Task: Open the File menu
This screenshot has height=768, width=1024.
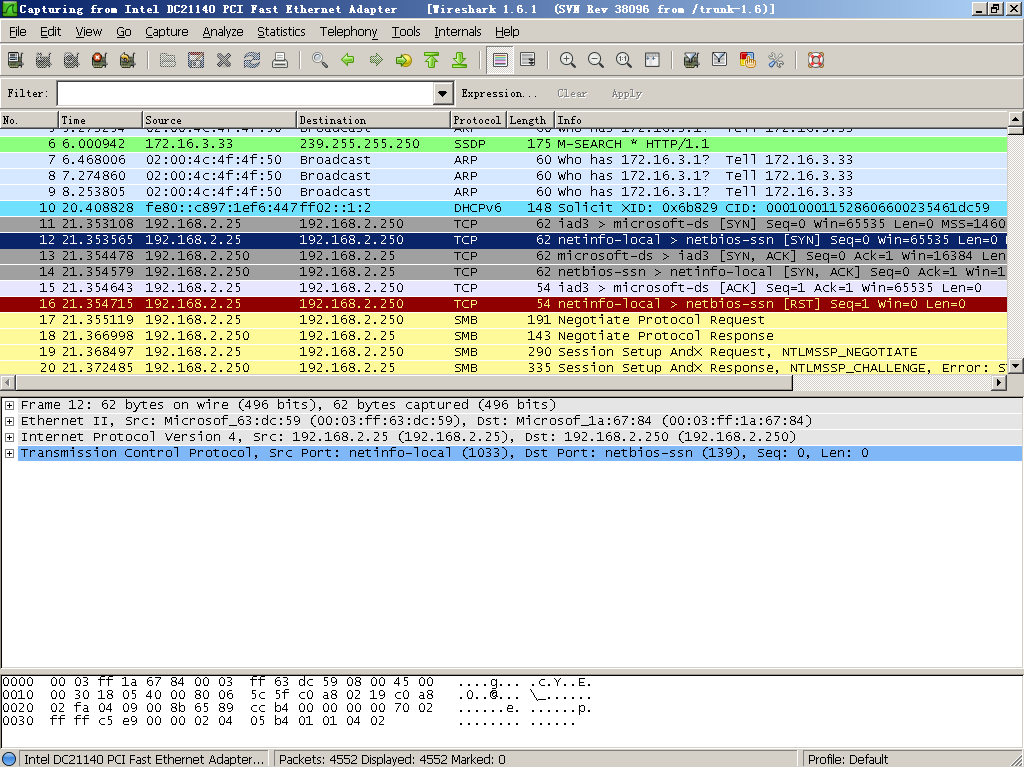Action: click(18, 31)
